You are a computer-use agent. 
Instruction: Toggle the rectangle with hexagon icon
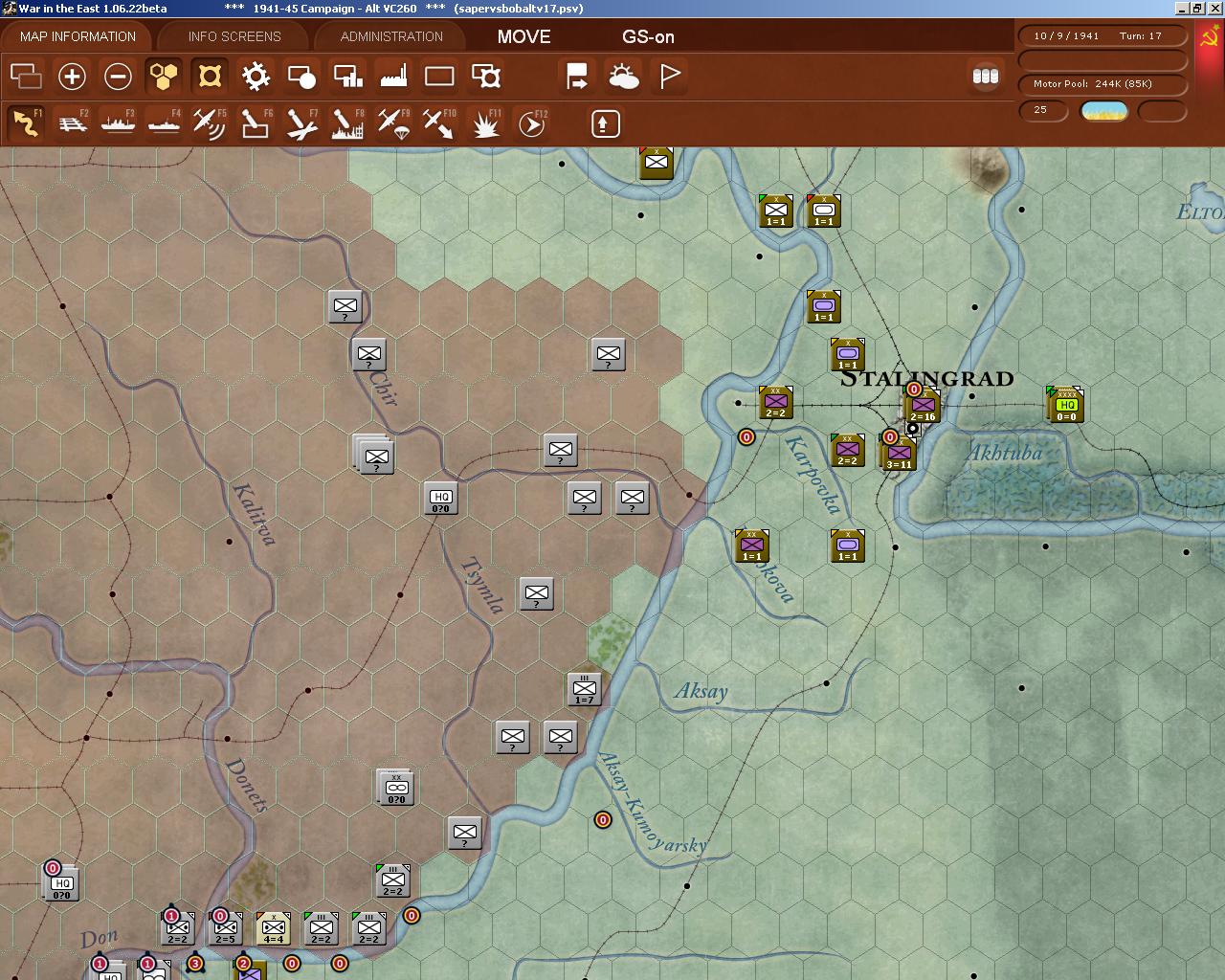click(x=485, y=76)
